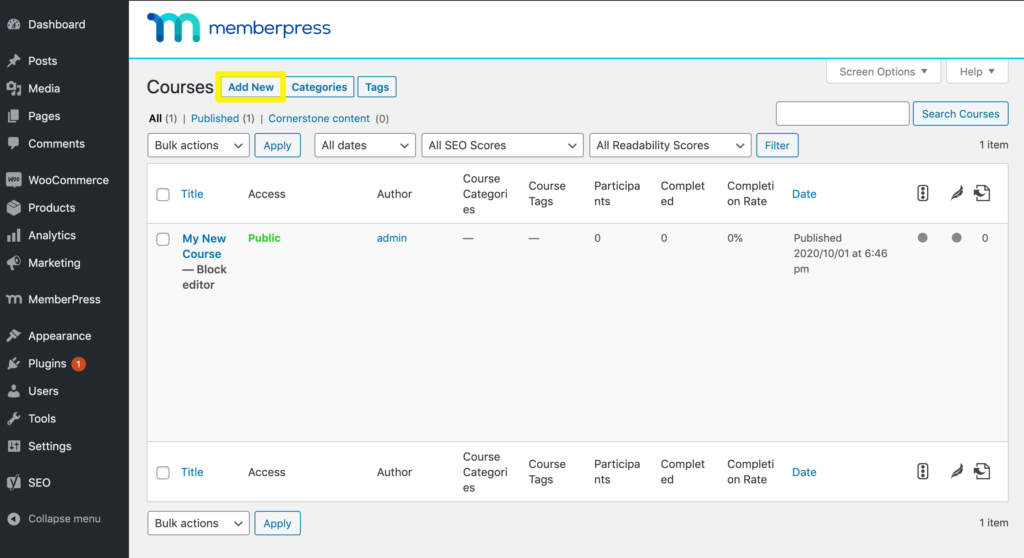Show Published courses filter
The image size is (1024, 558).
(215, 118)
